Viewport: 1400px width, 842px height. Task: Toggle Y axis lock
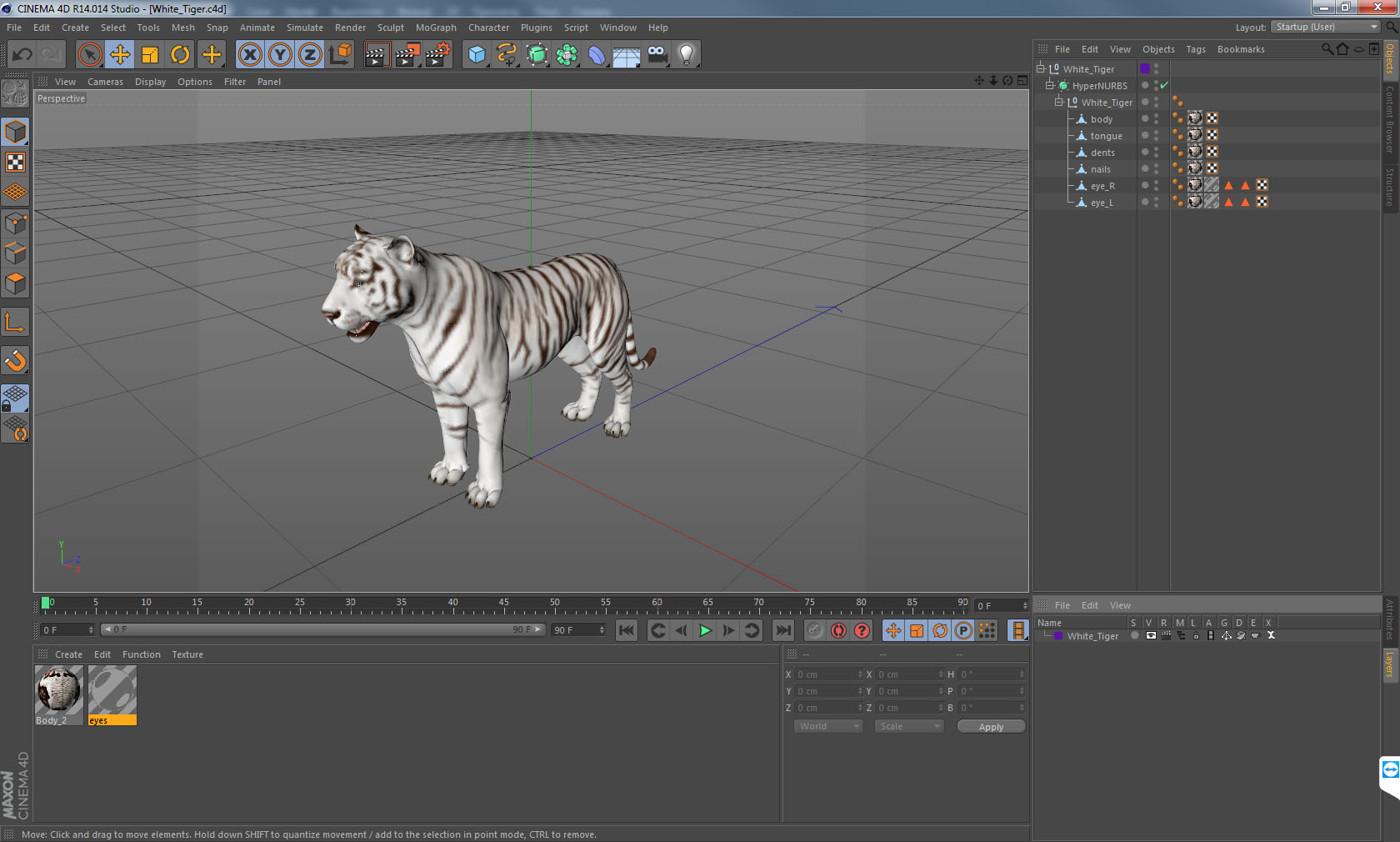280,55
